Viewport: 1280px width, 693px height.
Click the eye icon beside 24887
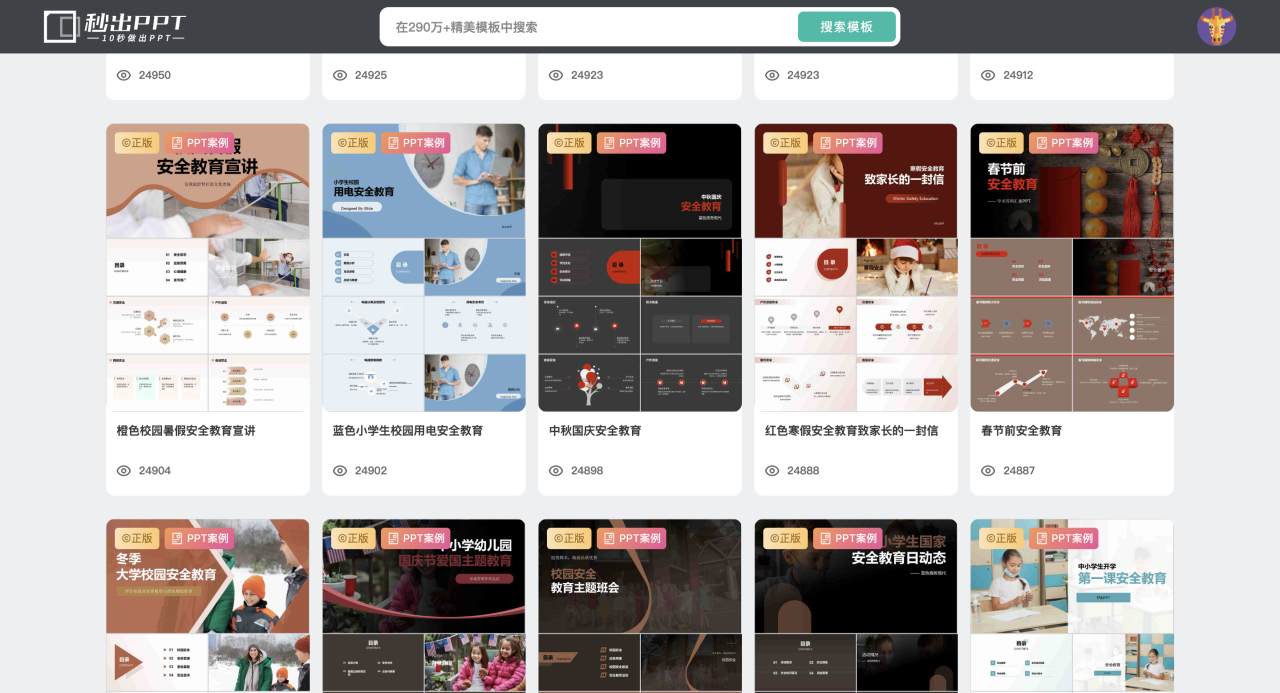[x=988, y=471]
